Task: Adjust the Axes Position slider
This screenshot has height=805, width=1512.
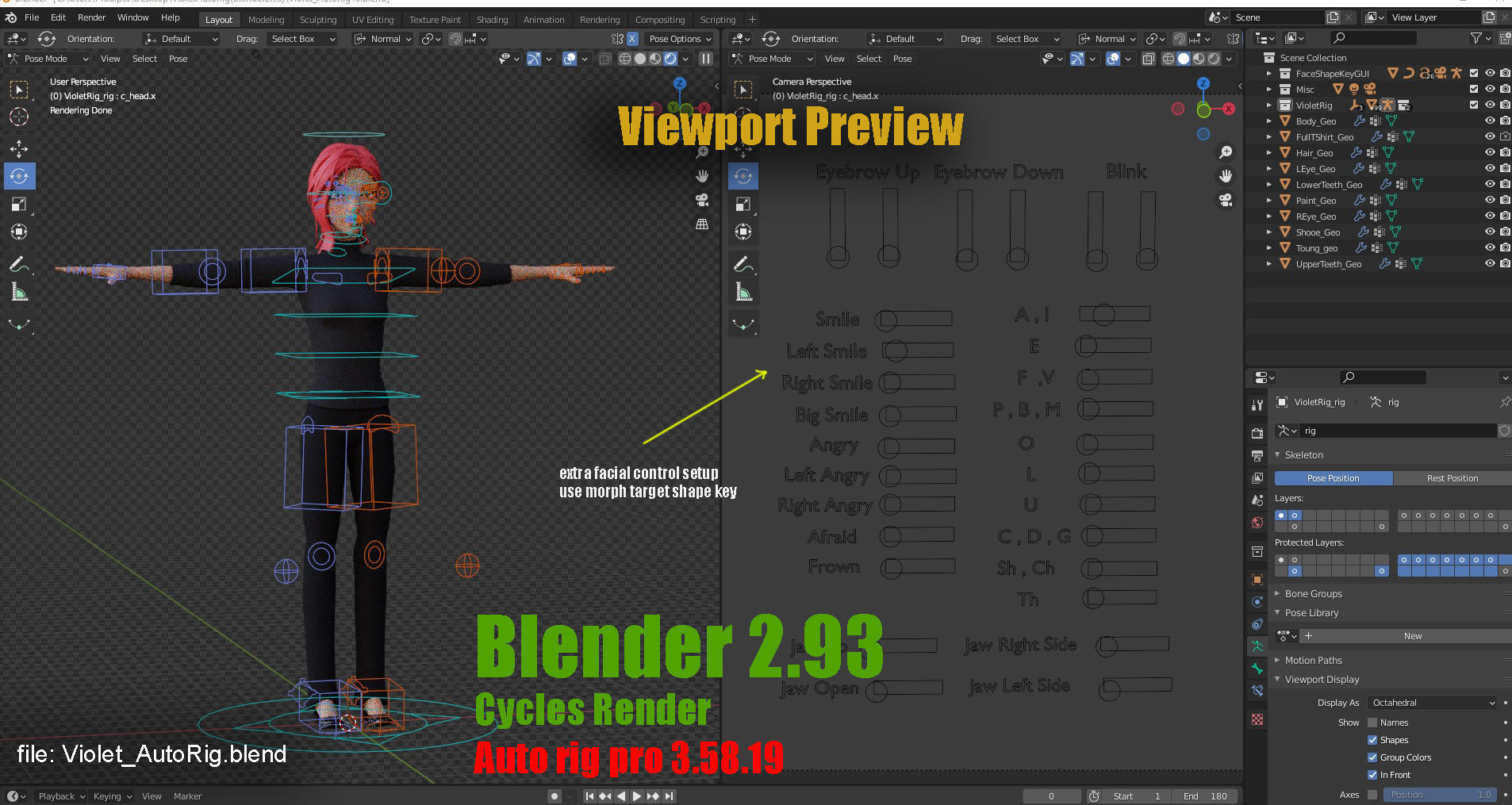Action: (1439, 795)
